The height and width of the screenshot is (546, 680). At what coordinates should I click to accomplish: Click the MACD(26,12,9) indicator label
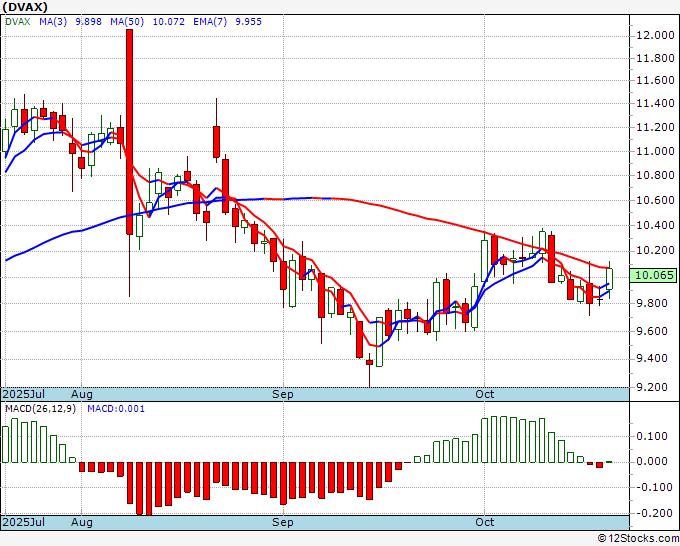point(40,409)
